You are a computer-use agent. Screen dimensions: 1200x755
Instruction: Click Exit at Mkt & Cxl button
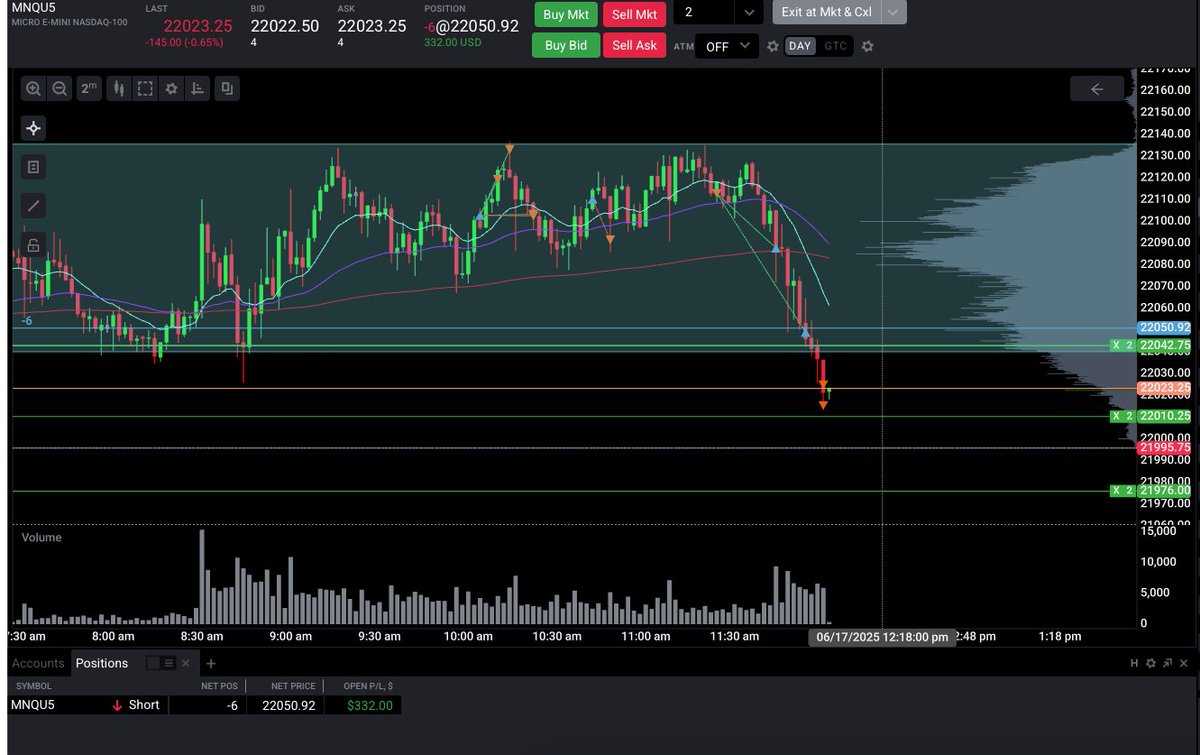pyautogui.click(x=827, y=13)
